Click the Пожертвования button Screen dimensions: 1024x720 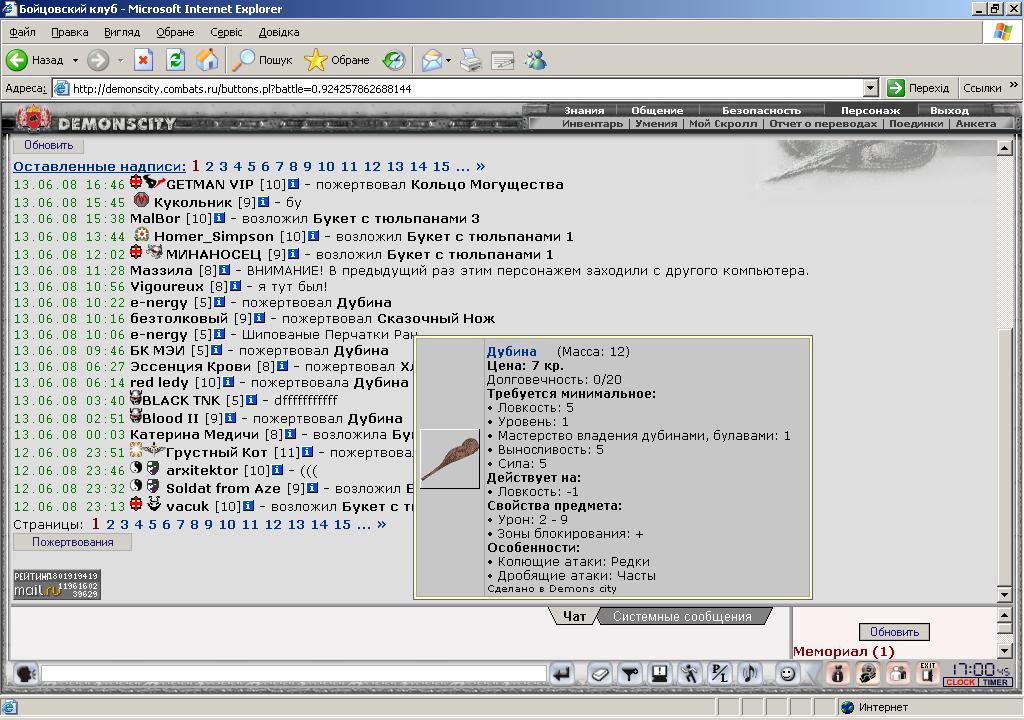click(x=72, y=542)
